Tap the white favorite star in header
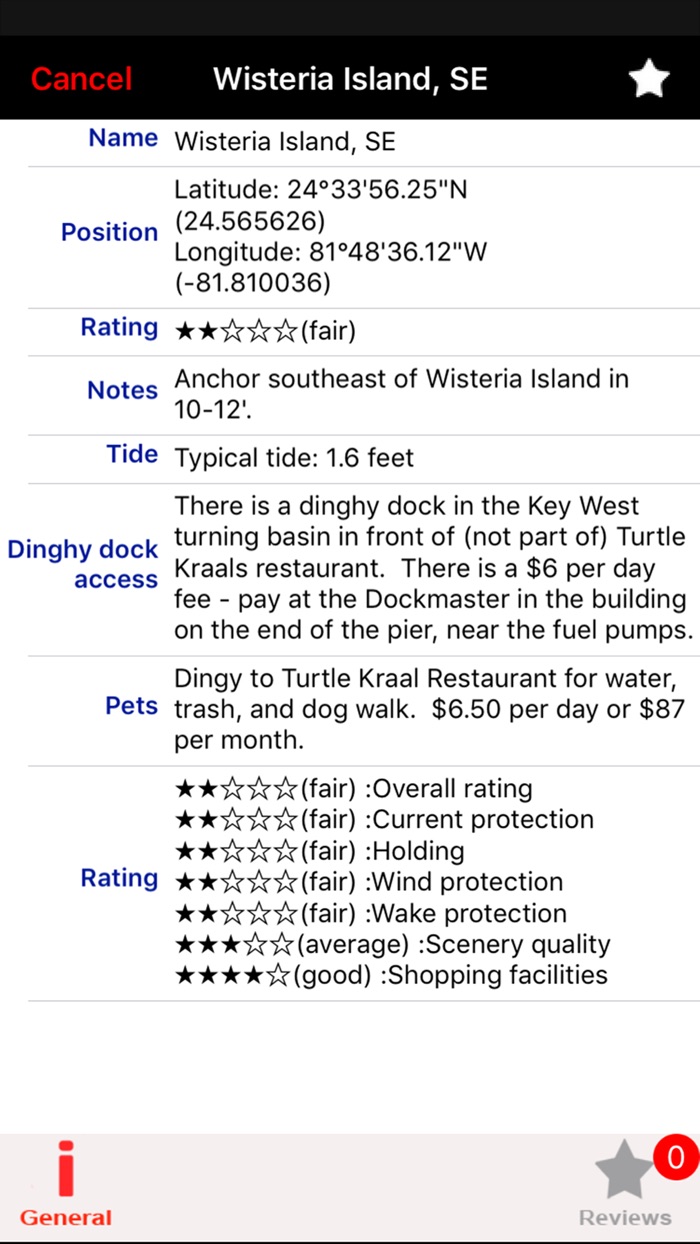 click(x=648, y=79)
